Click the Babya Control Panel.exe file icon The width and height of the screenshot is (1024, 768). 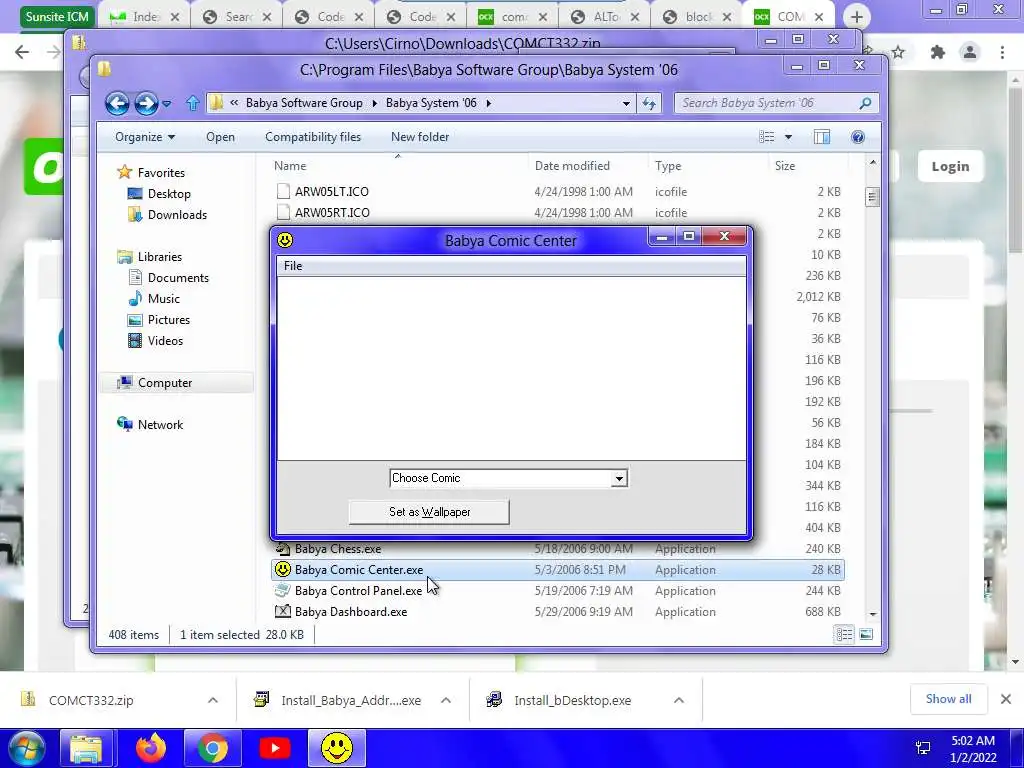pyautogui.click(x=282, y=590)
